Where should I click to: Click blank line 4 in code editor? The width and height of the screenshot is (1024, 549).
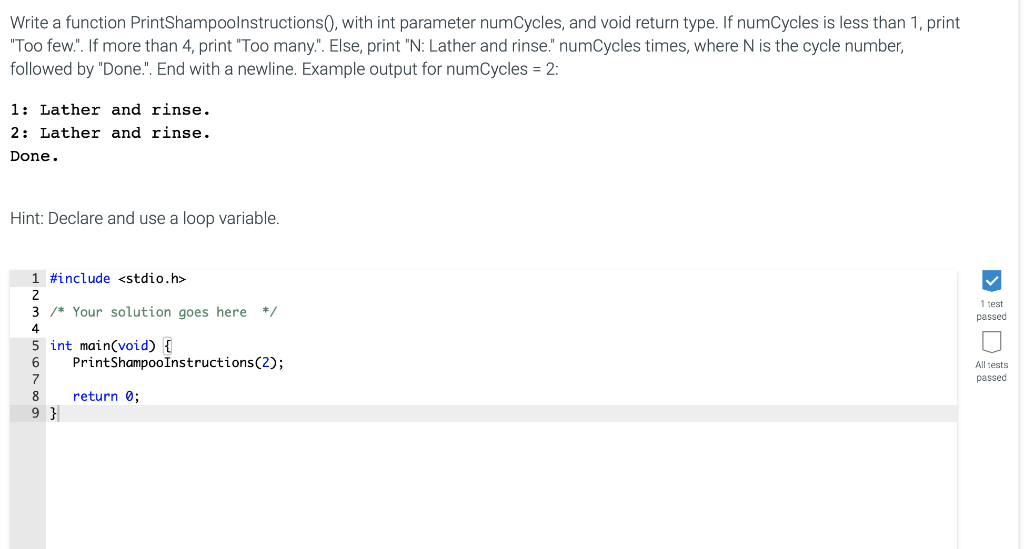pyautogui.click(x=502, y=329)
